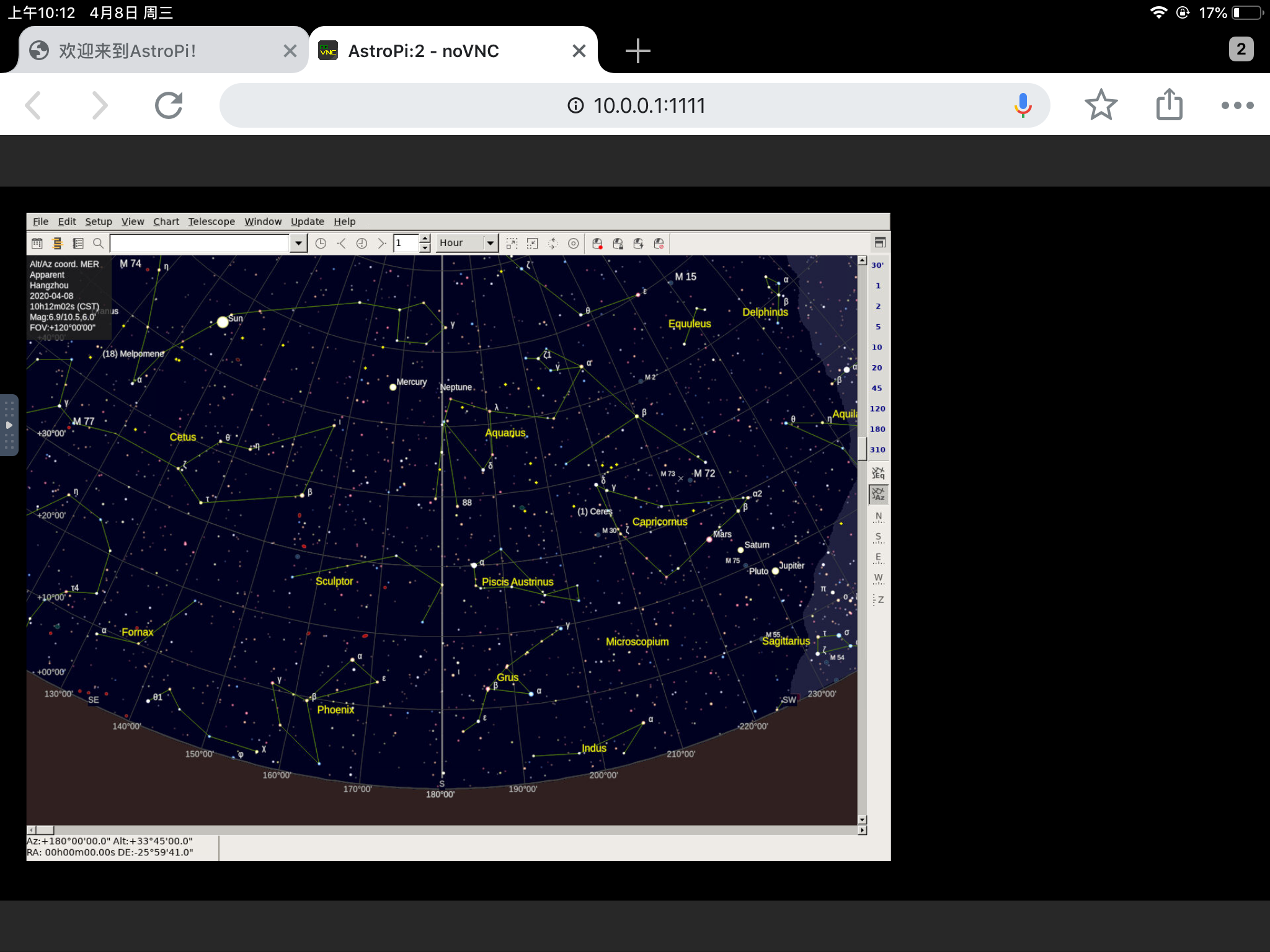This screenshot has width=1270, height=952.
Task: Show east horizon with E button
Action: [878, 558]
